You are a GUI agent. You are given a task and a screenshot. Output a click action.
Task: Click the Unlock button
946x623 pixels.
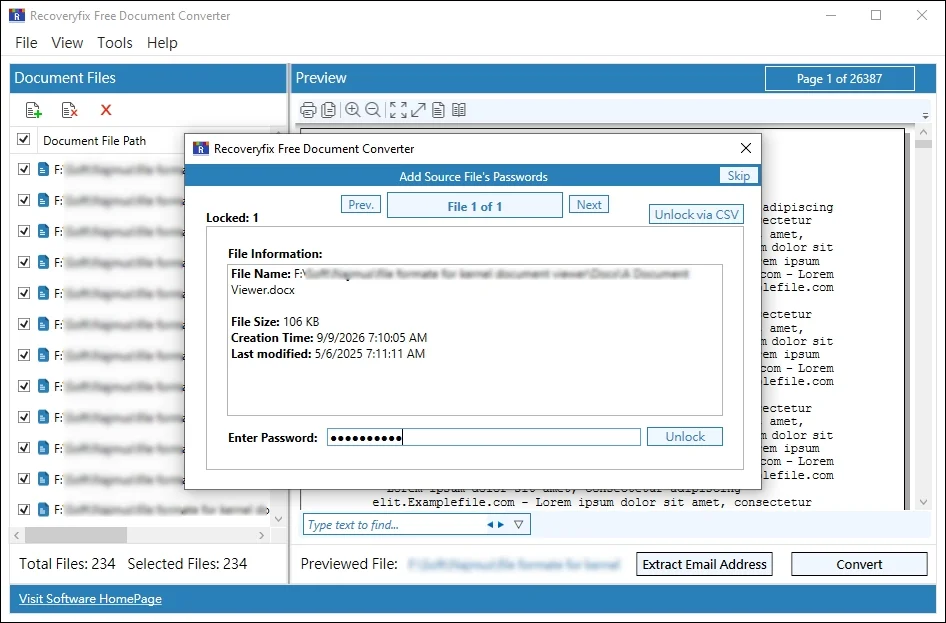coord(685,437)
